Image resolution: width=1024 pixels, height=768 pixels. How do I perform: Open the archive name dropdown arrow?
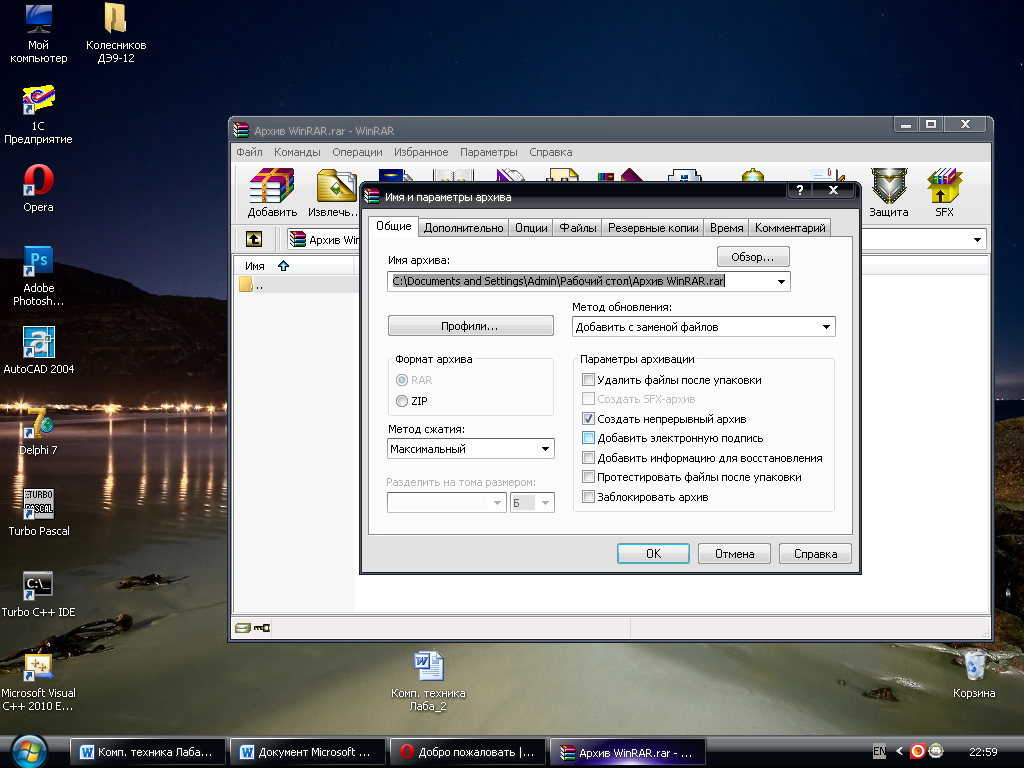pyautogui.click(x=781, y=281)
